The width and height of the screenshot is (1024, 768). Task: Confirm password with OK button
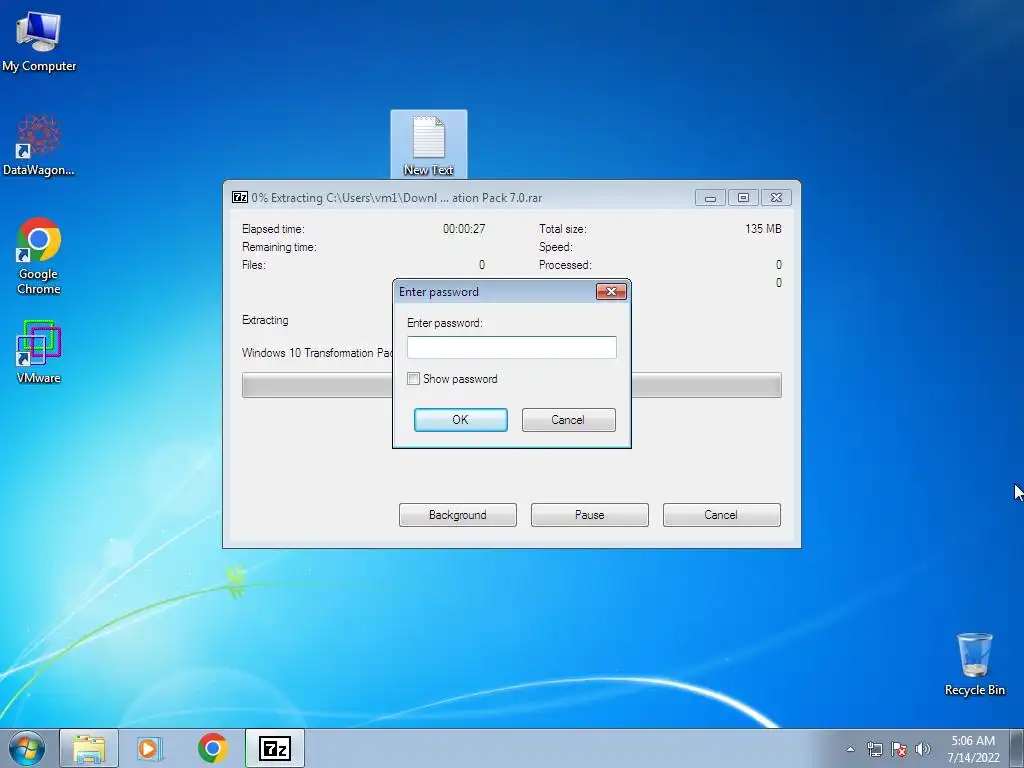pos(460,420)
